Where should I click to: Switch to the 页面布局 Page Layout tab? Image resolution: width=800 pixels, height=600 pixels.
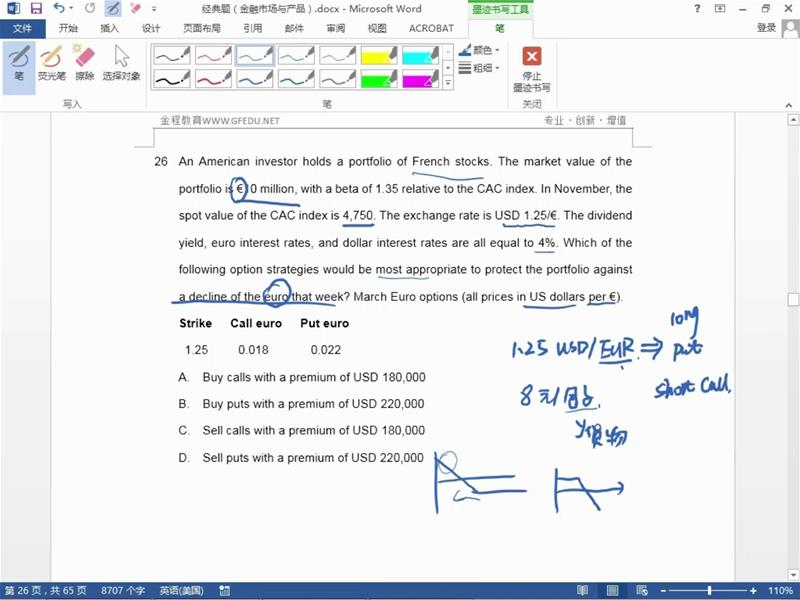202,29
